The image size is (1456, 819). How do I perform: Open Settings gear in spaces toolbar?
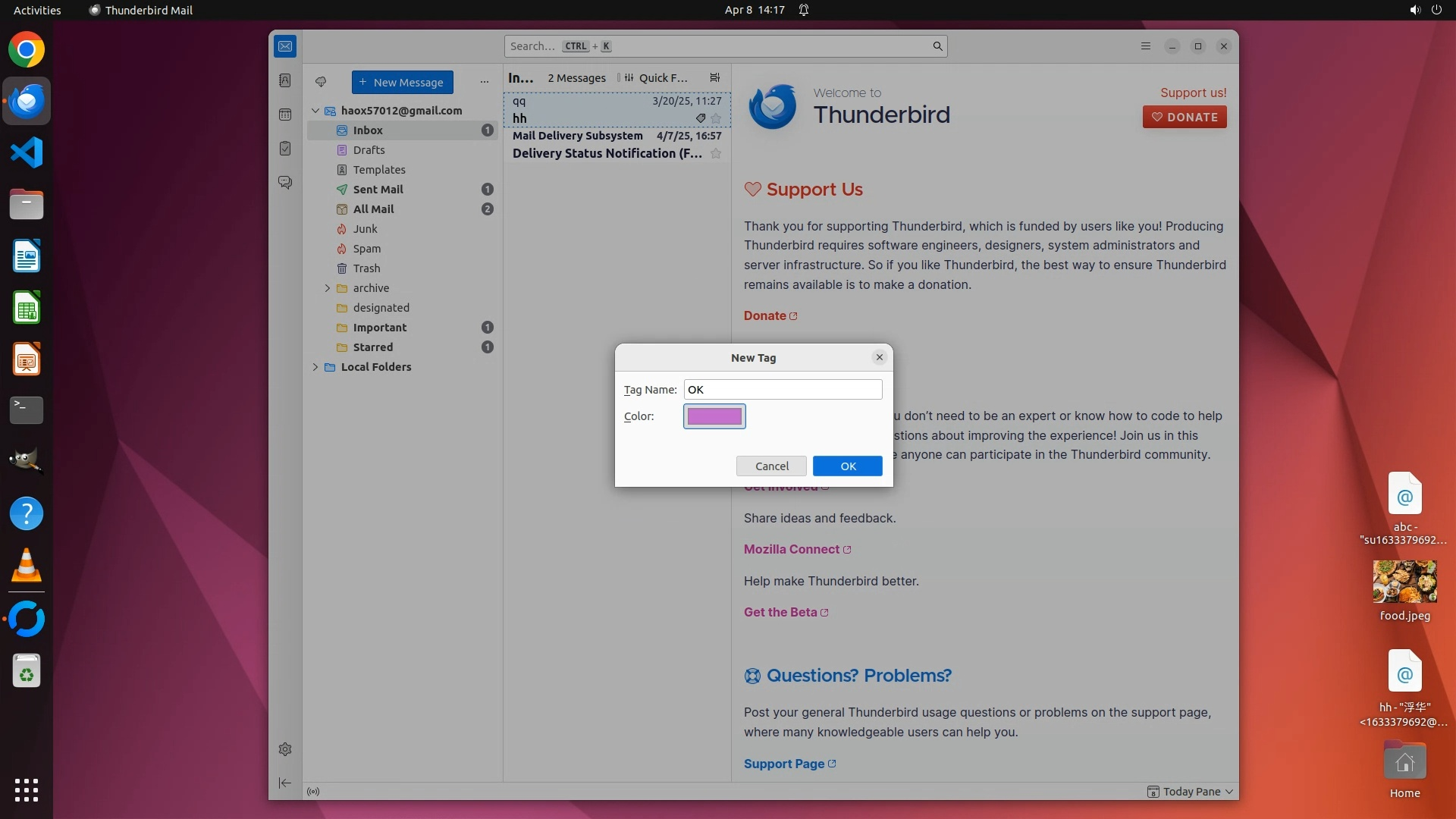285,749
